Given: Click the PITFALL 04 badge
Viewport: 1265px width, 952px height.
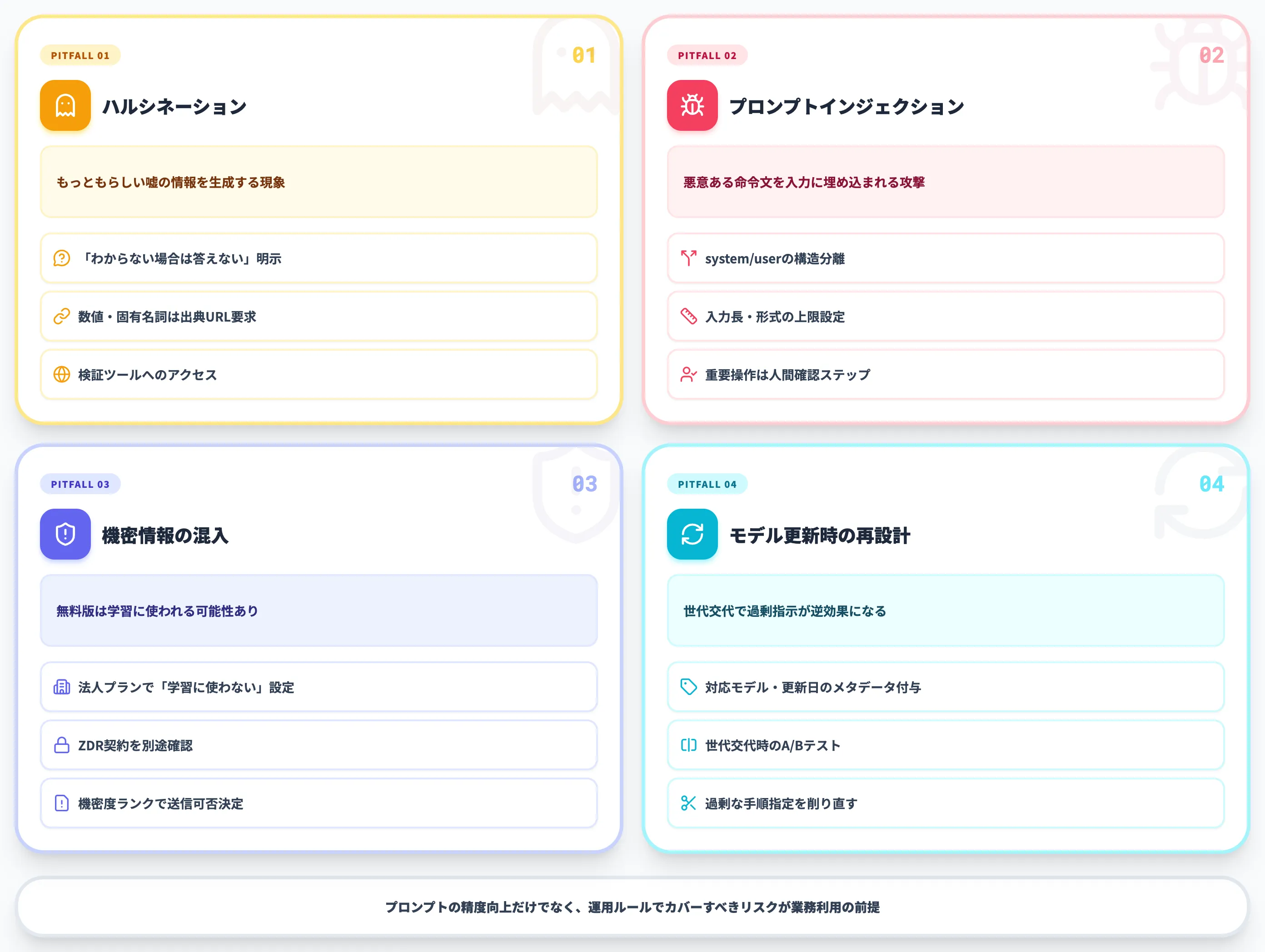Looking at the screenshot, I should click(x=707, y=484).
